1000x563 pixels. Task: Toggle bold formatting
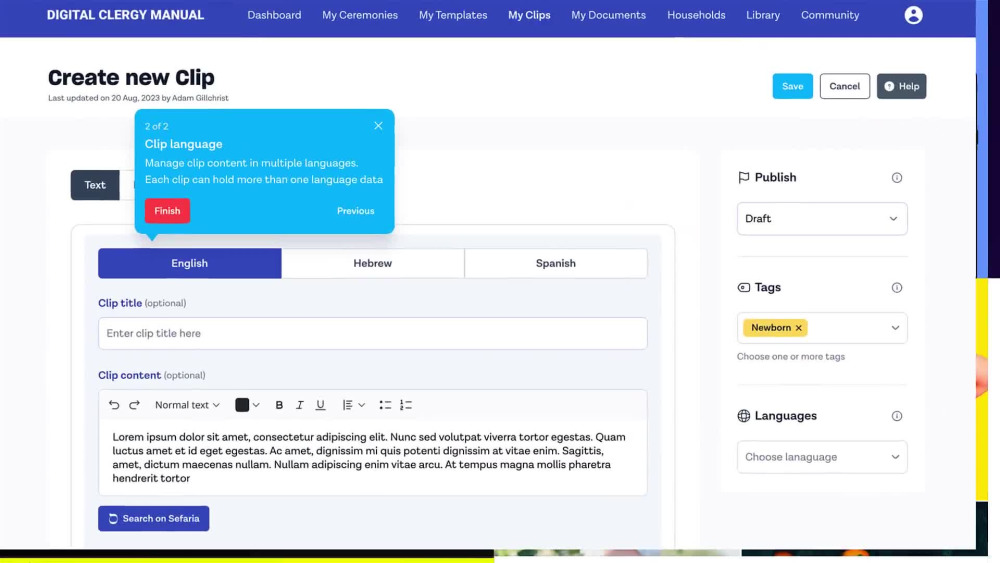(x=279, y=405)
